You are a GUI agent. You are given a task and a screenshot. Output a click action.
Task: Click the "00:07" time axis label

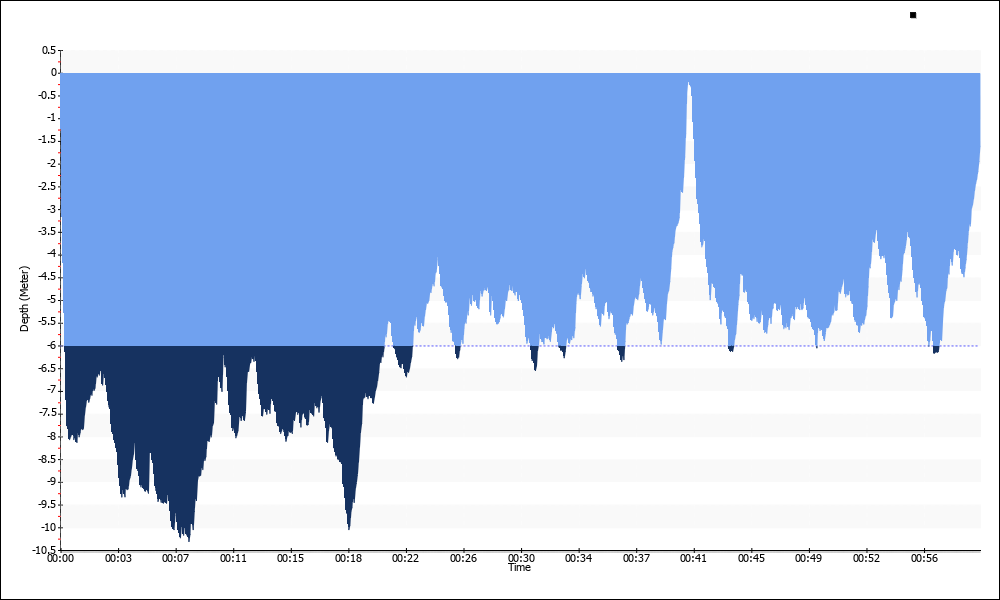[175, 559]
